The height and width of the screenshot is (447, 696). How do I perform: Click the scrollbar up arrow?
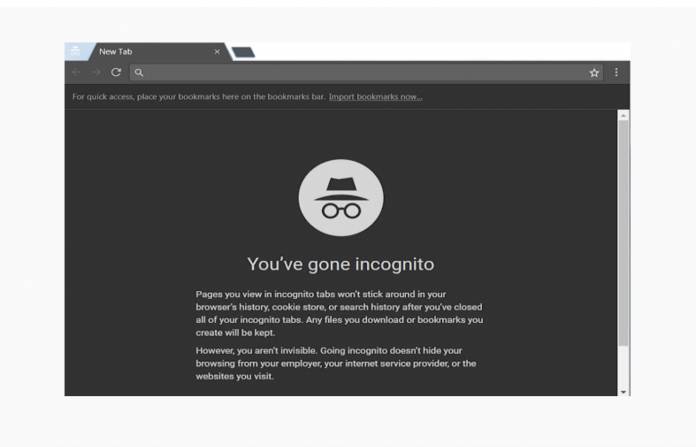coord(623,115)
